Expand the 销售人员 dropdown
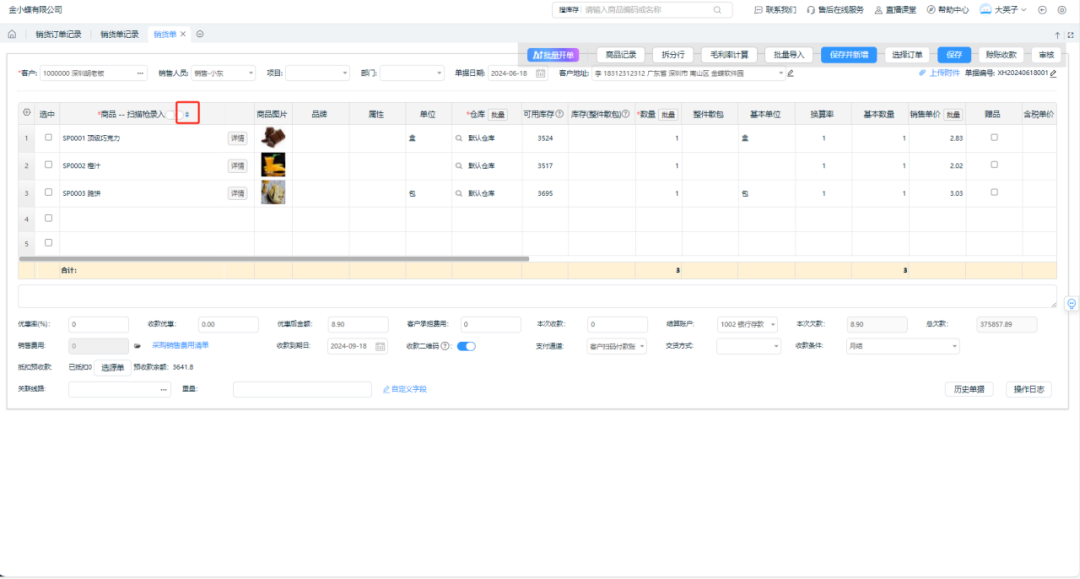The height and width of the screenshot is (579, 1080). point(250,73)
